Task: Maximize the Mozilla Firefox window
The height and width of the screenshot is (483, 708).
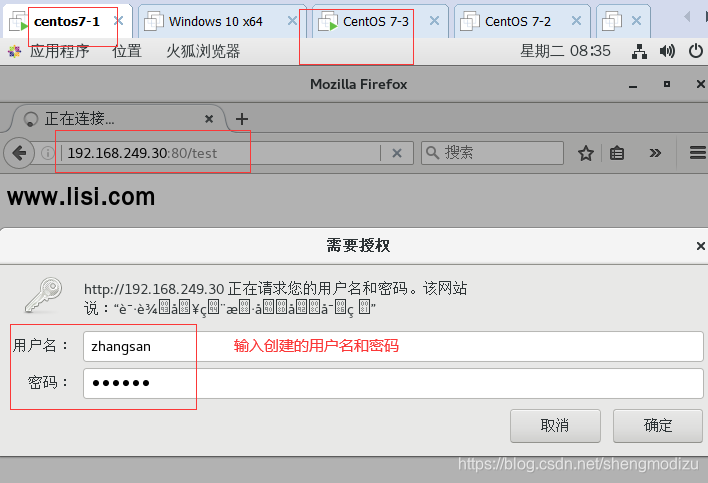Action: (667, 84)
